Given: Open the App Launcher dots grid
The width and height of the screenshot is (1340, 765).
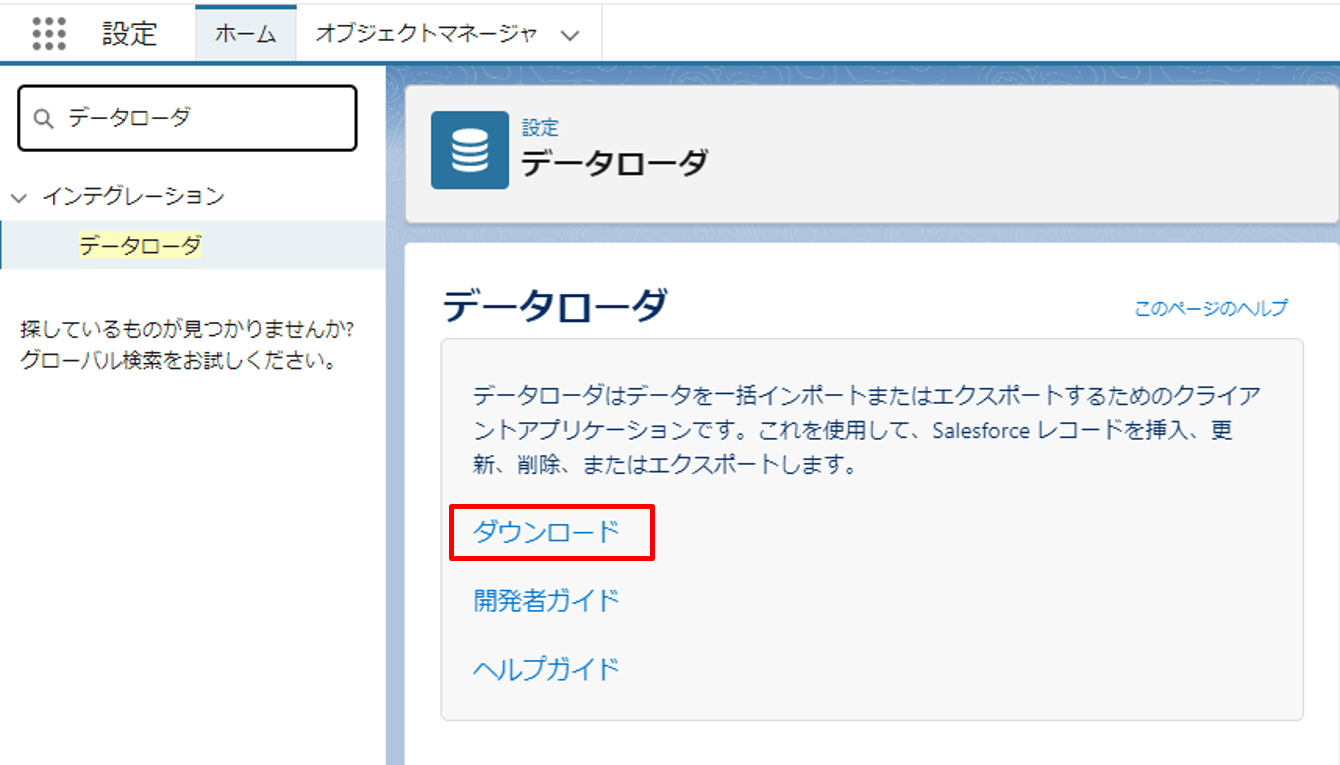Looking at the screenshot, I should pyautogui.click(x=49, y=33).
